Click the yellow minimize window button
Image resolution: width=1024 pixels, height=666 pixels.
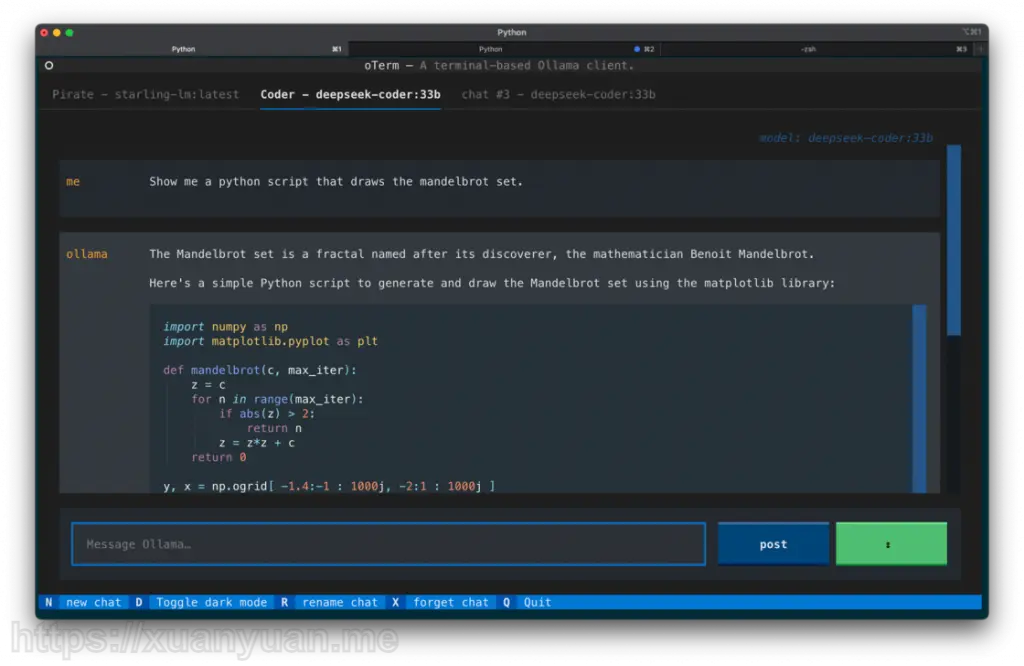(x=57, y=32)
